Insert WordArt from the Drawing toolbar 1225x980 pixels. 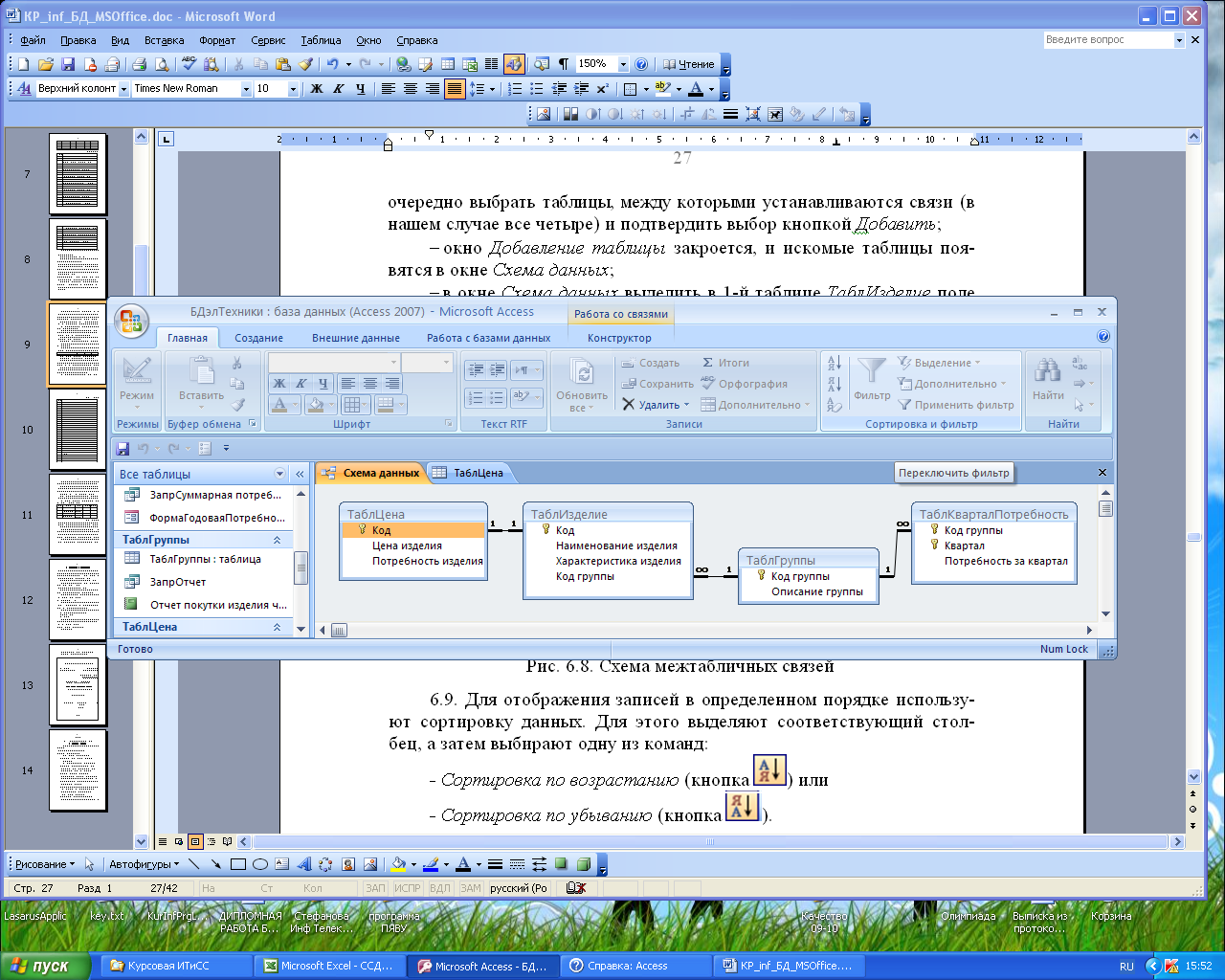pos(304,864)
